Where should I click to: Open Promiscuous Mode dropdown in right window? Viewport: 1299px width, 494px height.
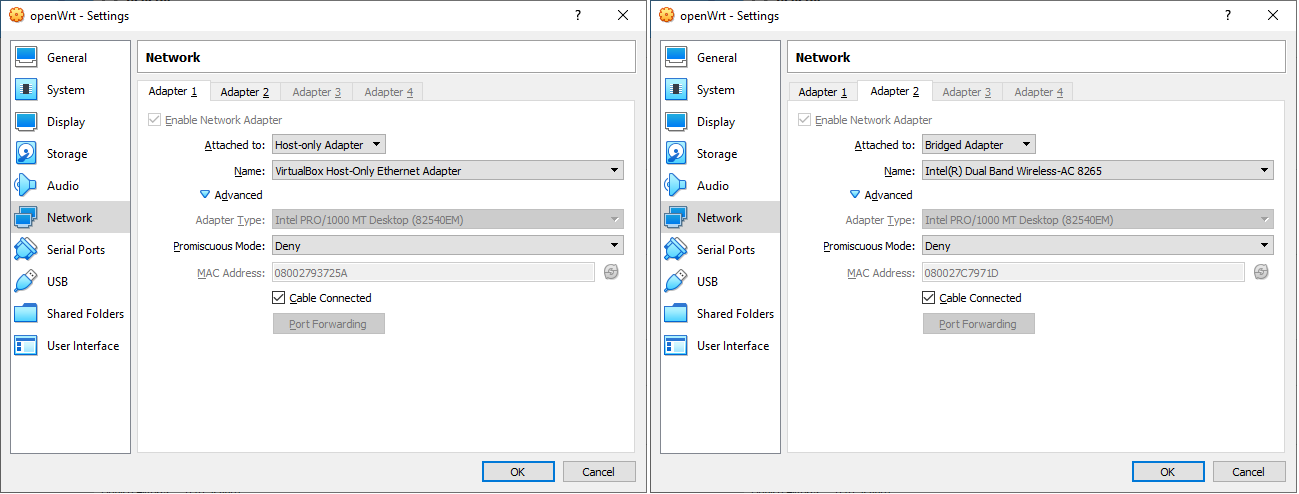[1098, 246]
